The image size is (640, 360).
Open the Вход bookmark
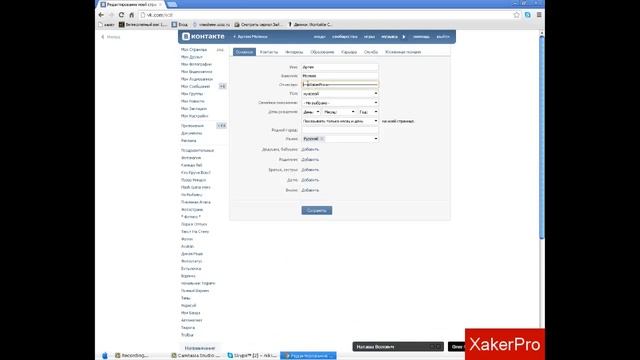(x=180, y=24)
